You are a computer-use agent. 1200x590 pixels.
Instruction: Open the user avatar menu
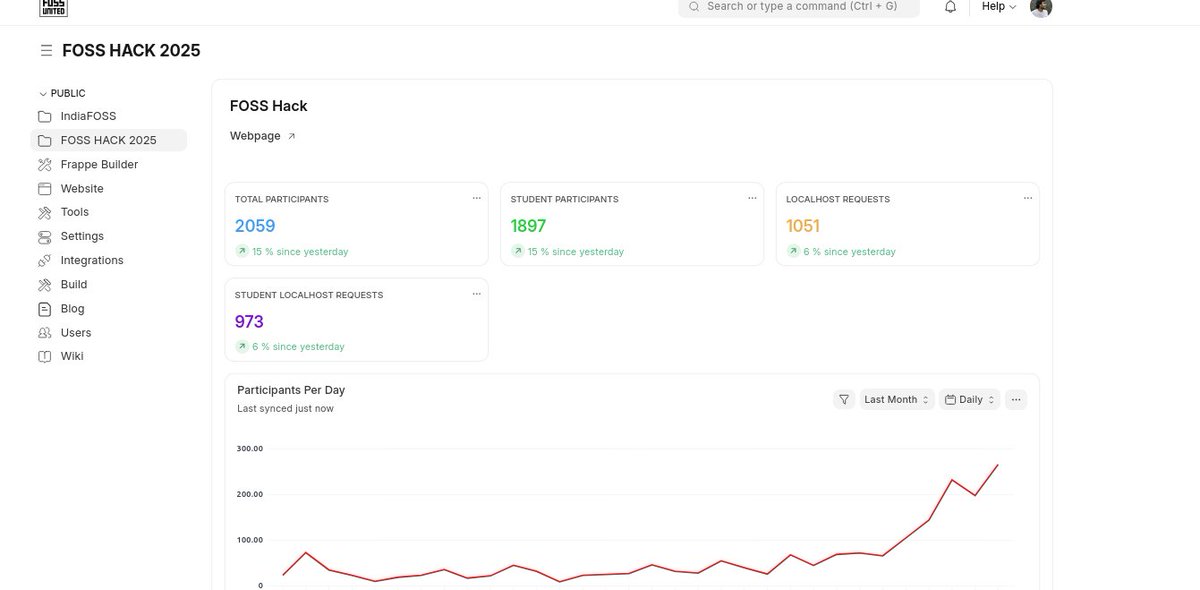point(1041,7)
